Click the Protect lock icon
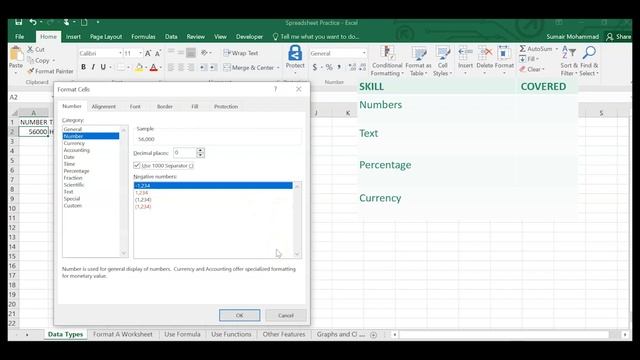 pos(295,53)
